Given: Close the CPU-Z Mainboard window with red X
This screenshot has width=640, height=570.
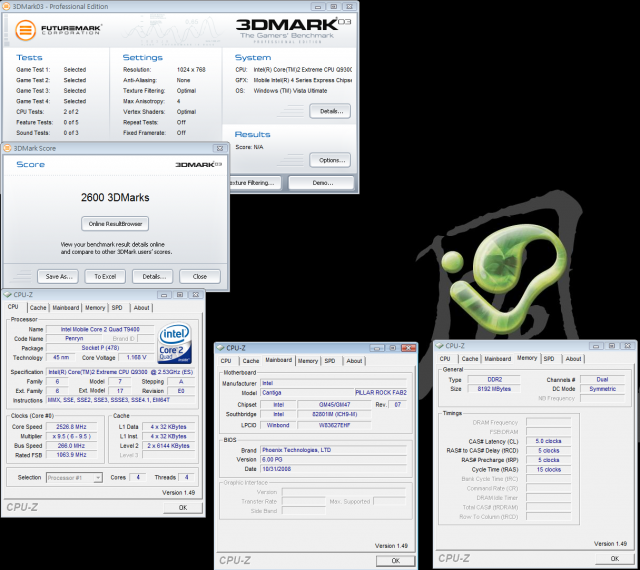Looking at the screenshot, I should click(x=408, y=348).
